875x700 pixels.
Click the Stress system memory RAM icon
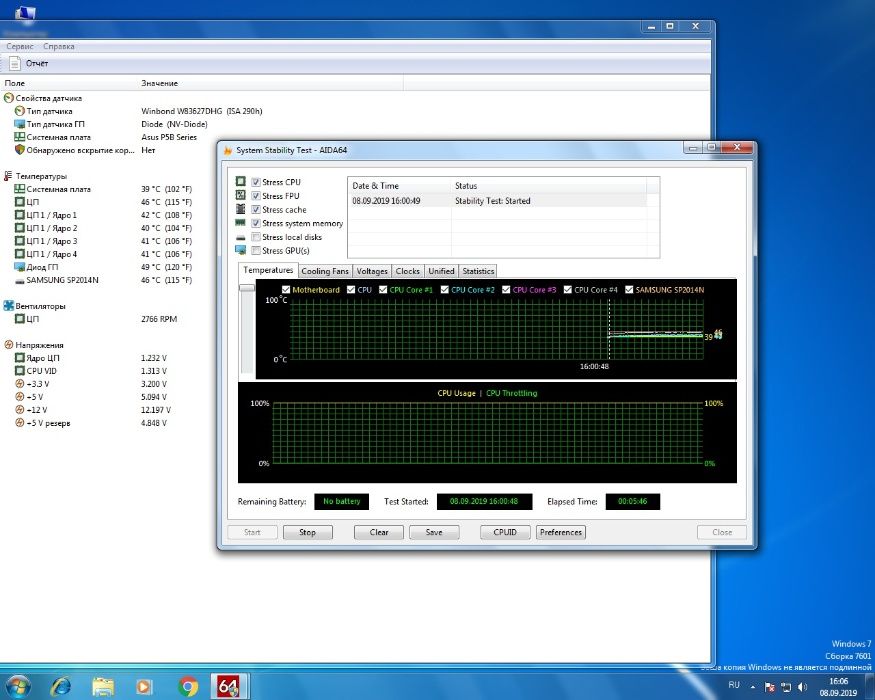click(241, 223)
